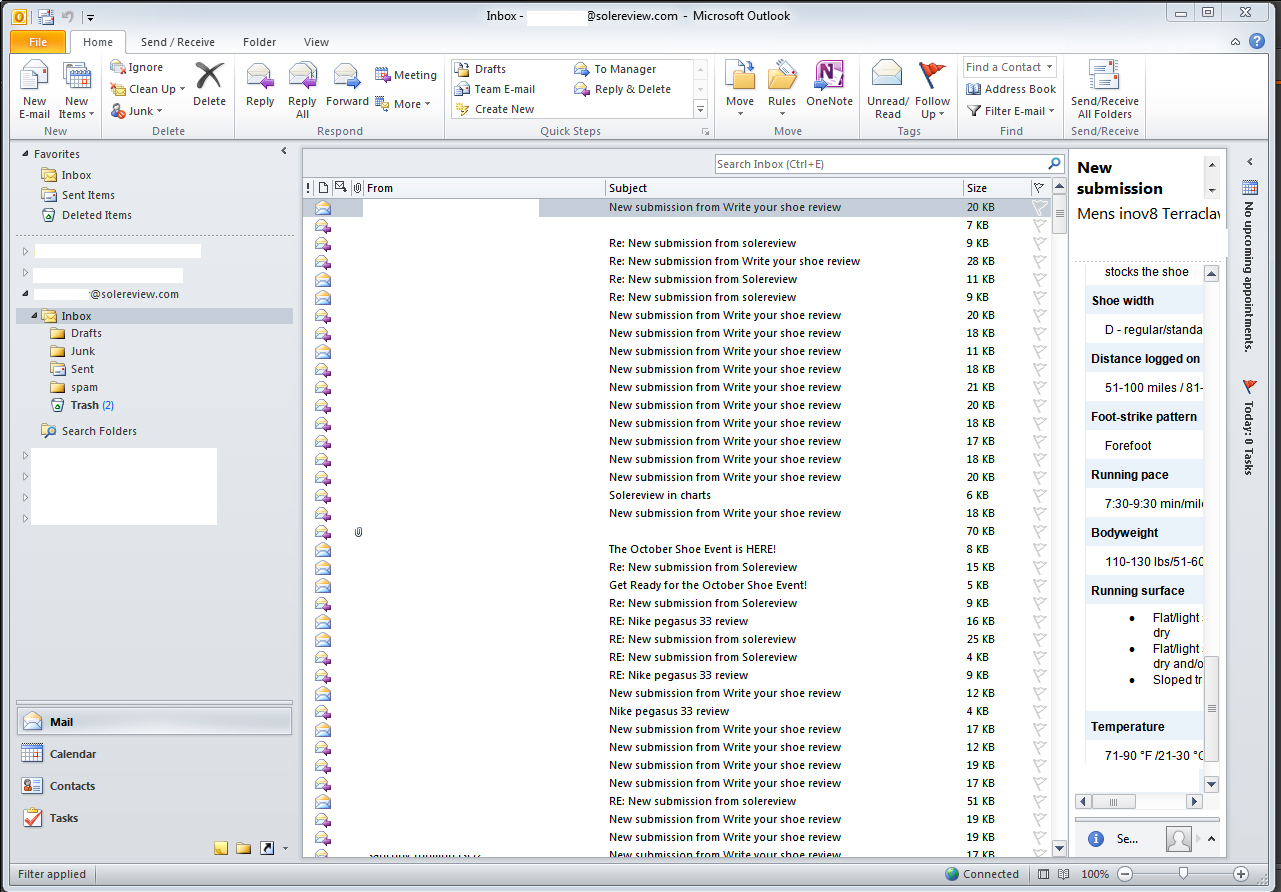Create a New E-mail
The height and width of the screenshot is (892, 1281).
tap(34, 91)
